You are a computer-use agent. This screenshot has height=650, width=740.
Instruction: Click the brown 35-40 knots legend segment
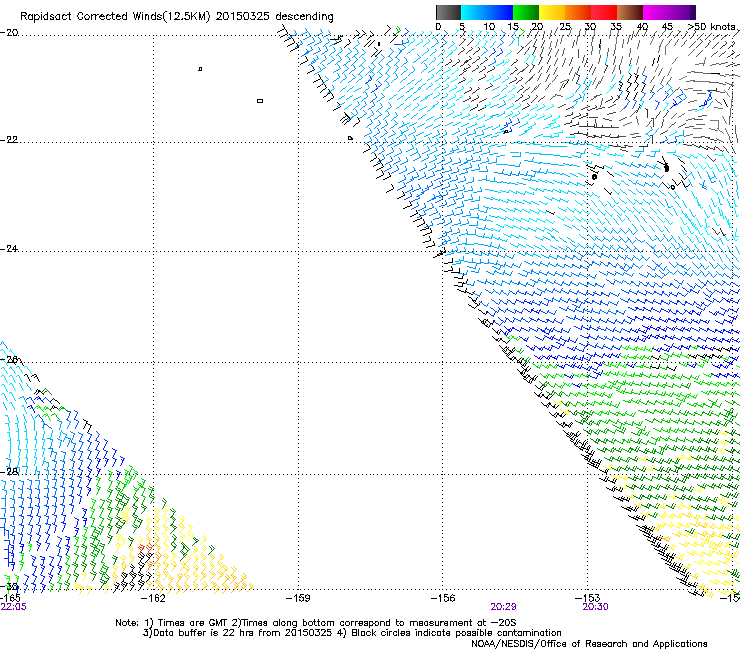coord(630,12)
